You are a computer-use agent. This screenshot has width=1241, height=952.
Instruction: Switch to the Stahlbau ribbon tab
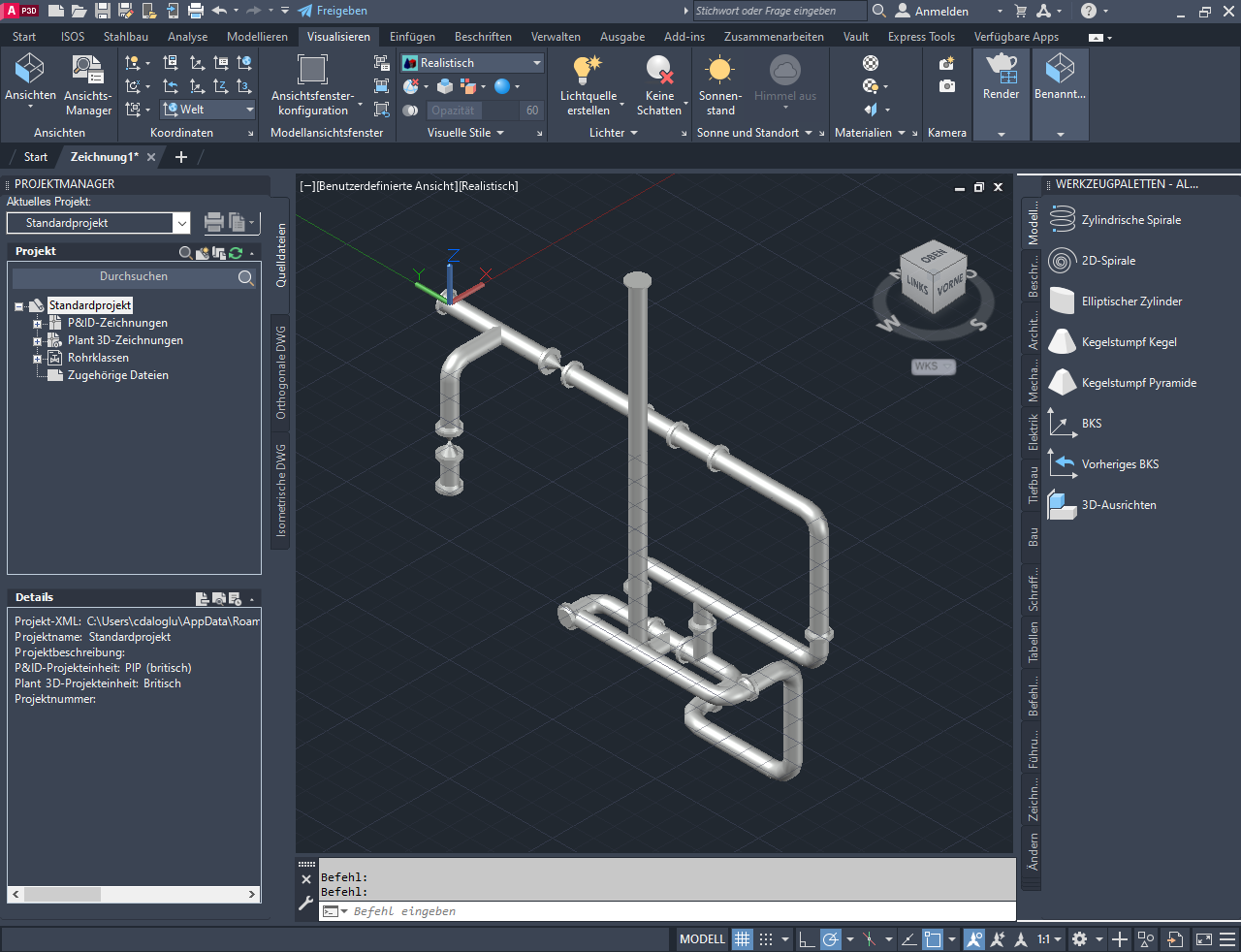tap(126, 37)
